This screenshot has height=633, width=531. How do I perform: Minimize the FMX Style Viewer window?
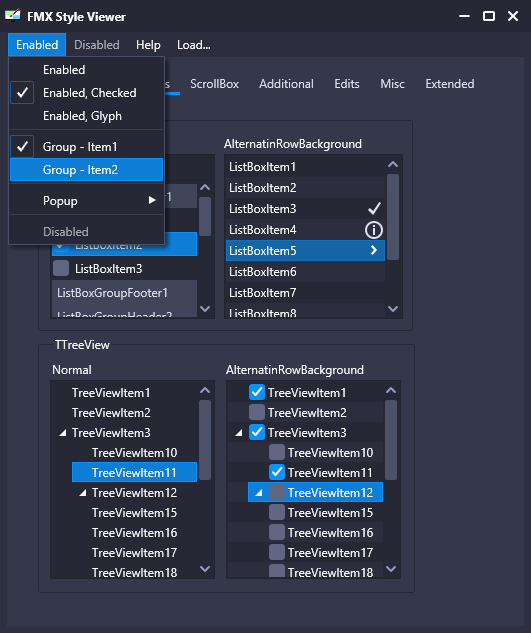click(464, 16)
